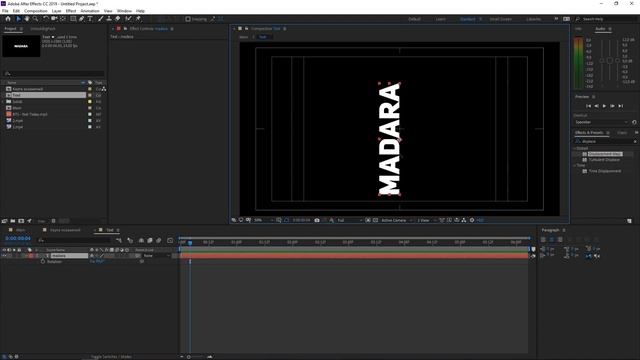Click the Composition Mini-Flowchart icon in timeline
This screenshot has width=640, height=360.
click(119, 240)
